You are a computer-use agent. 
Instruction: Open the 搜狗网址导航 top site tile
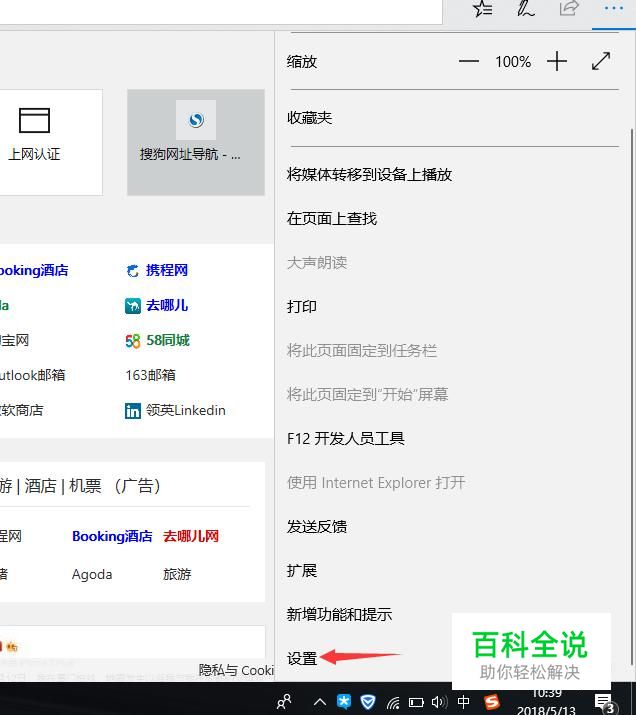(196, 142)
